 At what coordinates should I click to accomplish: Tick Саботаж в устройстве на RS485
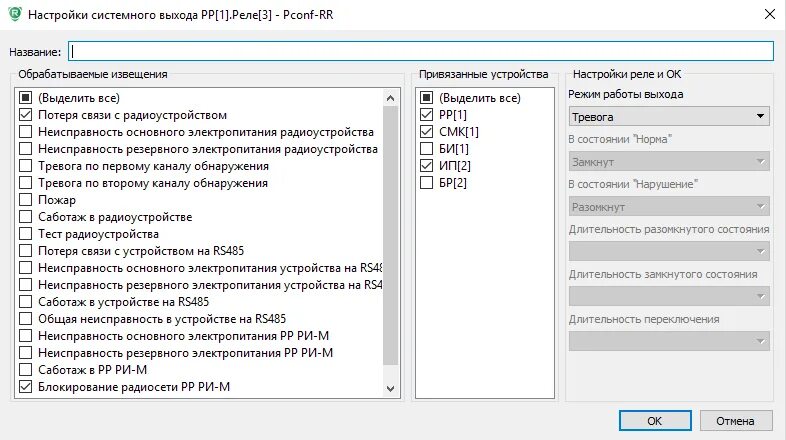pyautogui.click(x=26, y=302)
